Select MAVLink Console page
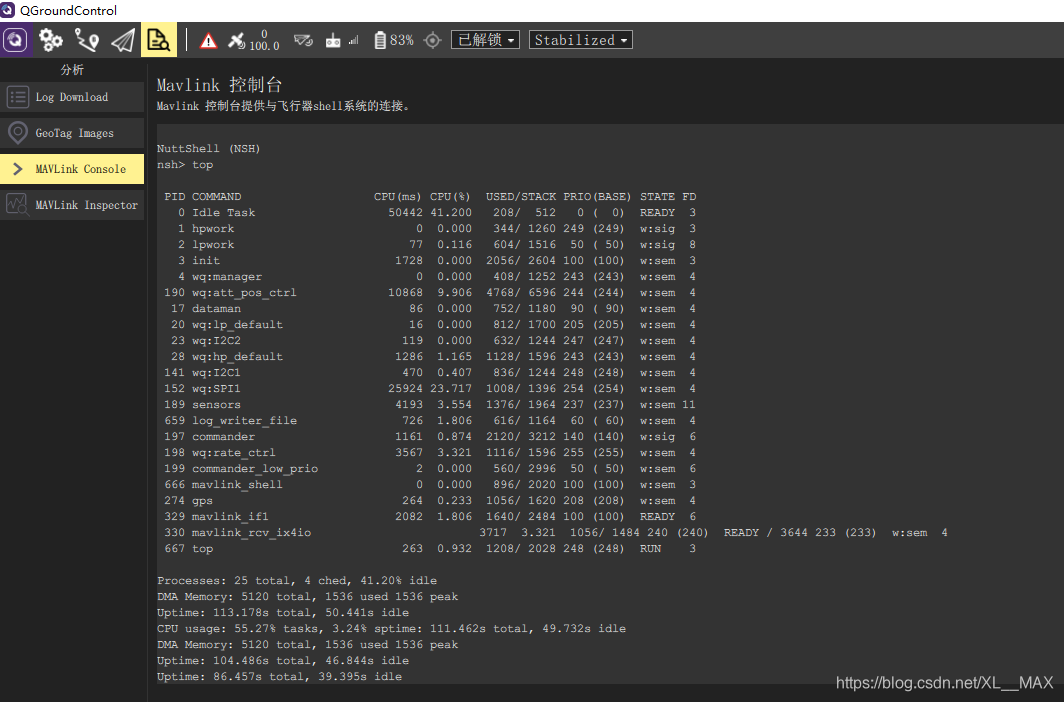The height and width of the screenshot is (702, 1064). 72,169
